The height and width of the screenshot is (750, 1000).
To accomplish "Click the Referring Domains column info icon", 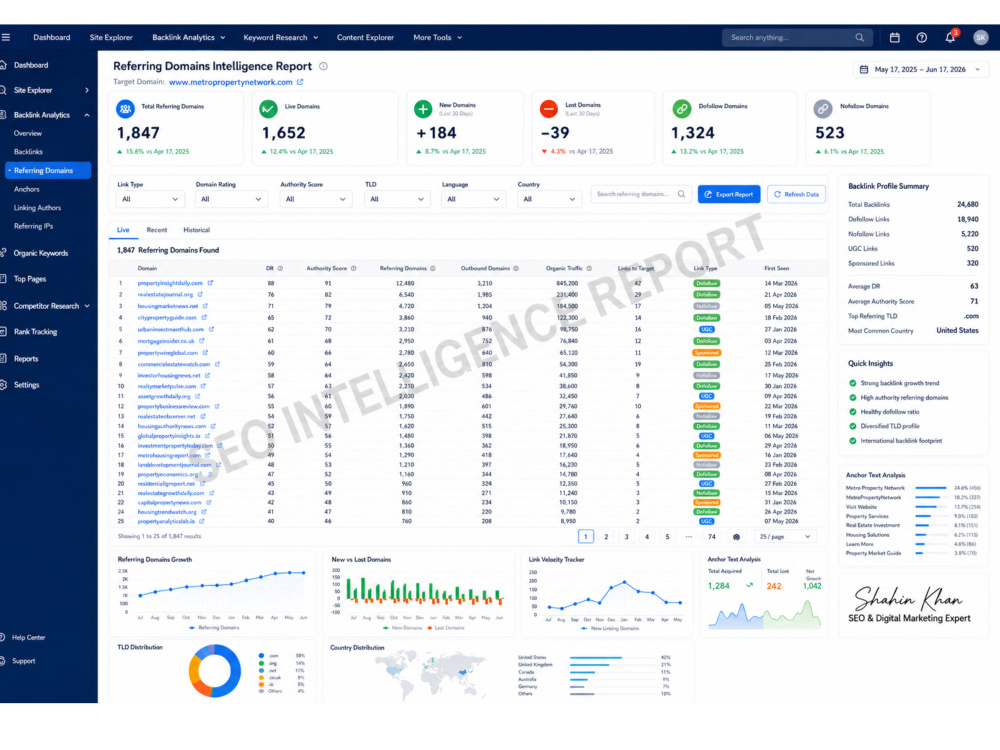I will (x=432, y=268).
